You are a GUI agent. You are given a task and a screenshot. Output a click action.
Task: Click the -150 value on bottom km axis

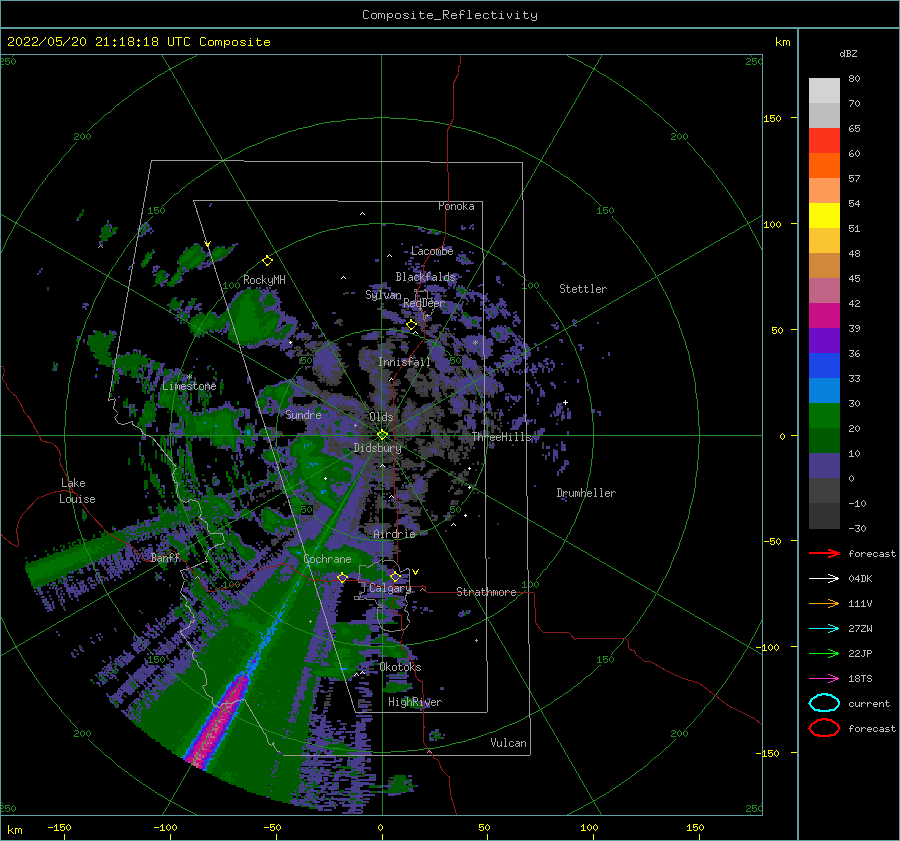(x=59, y=827)
